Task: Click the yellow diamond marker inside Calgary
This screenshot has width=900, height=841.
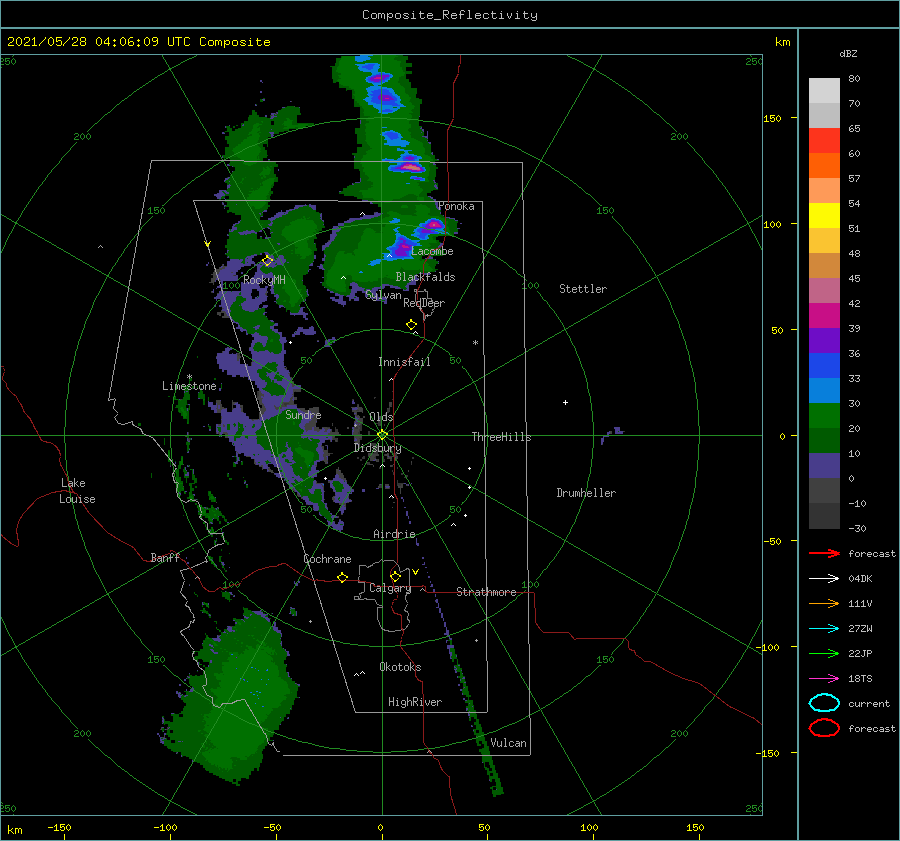Action: 395,576
